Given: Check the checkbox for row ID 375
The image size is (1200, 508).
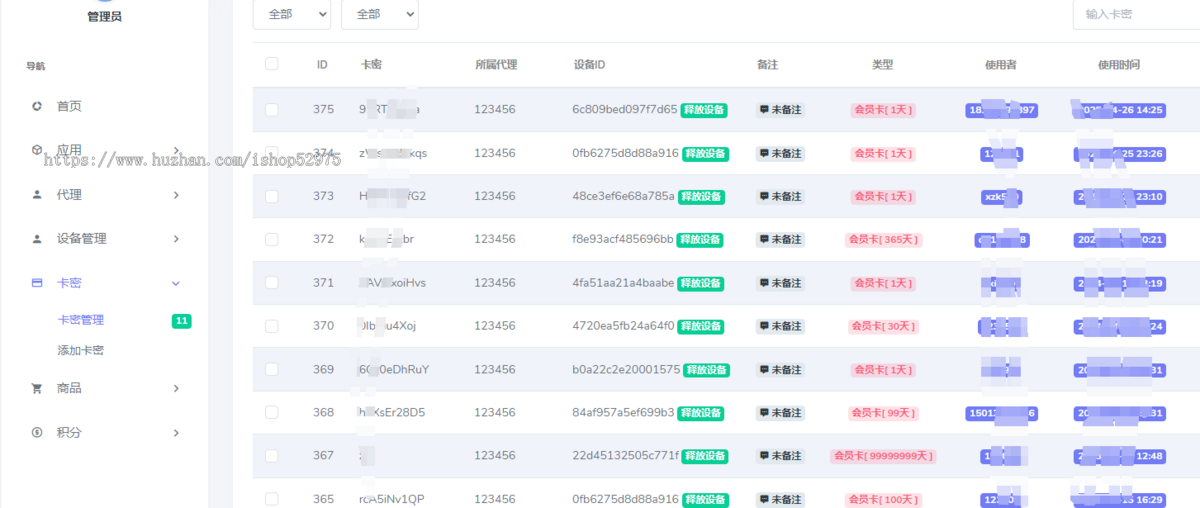Looking at the screenshot, I should coord(272,110).
